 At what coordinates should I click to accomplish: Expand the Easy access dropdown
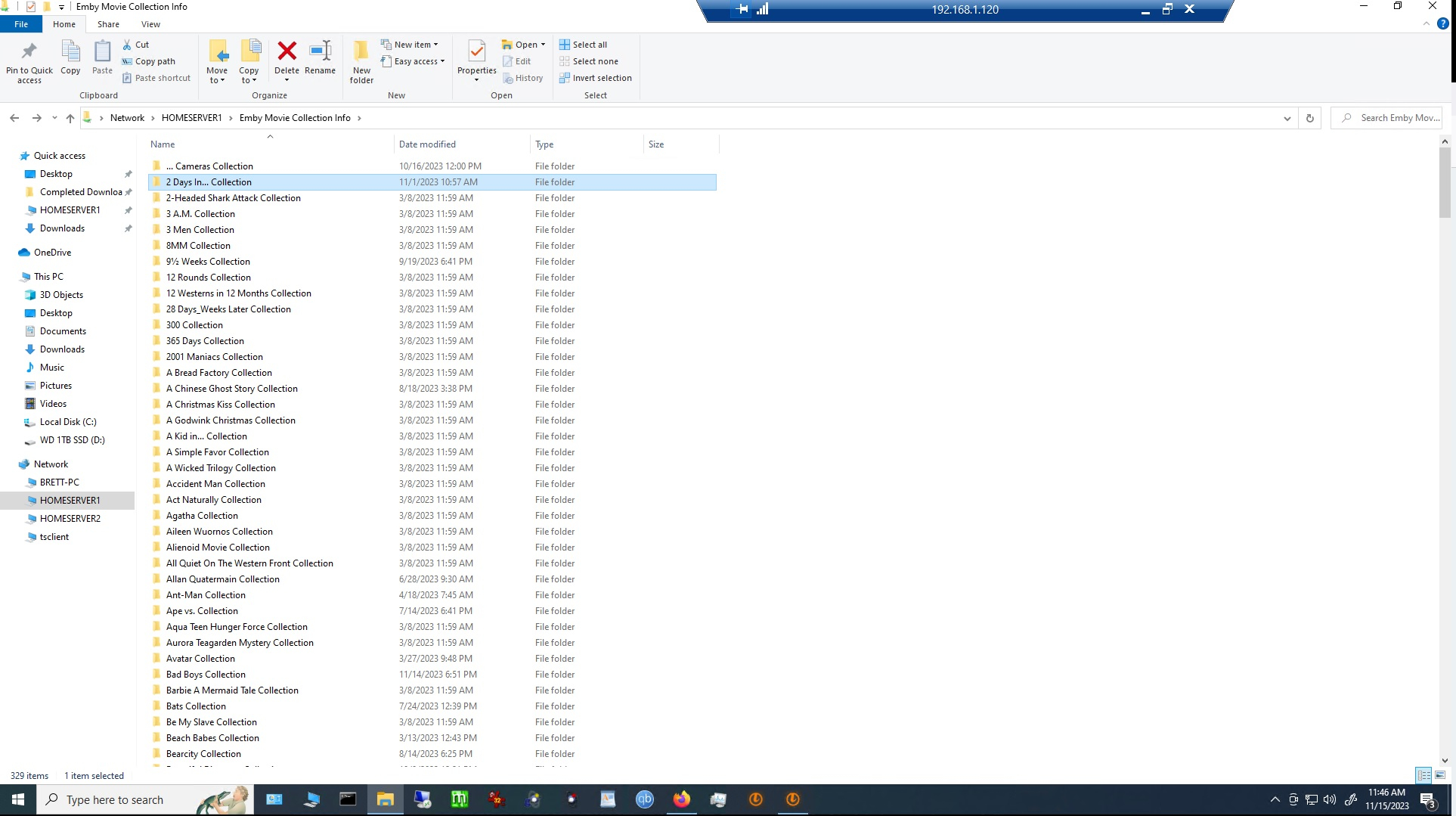tap(413, 61)
